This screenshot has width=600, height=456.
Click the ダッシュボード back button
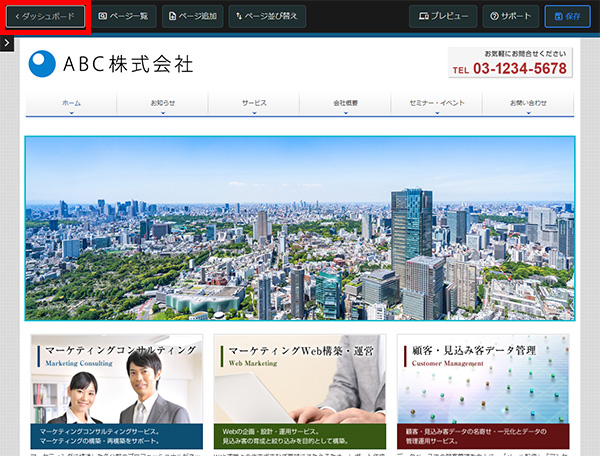pos(45,16)
